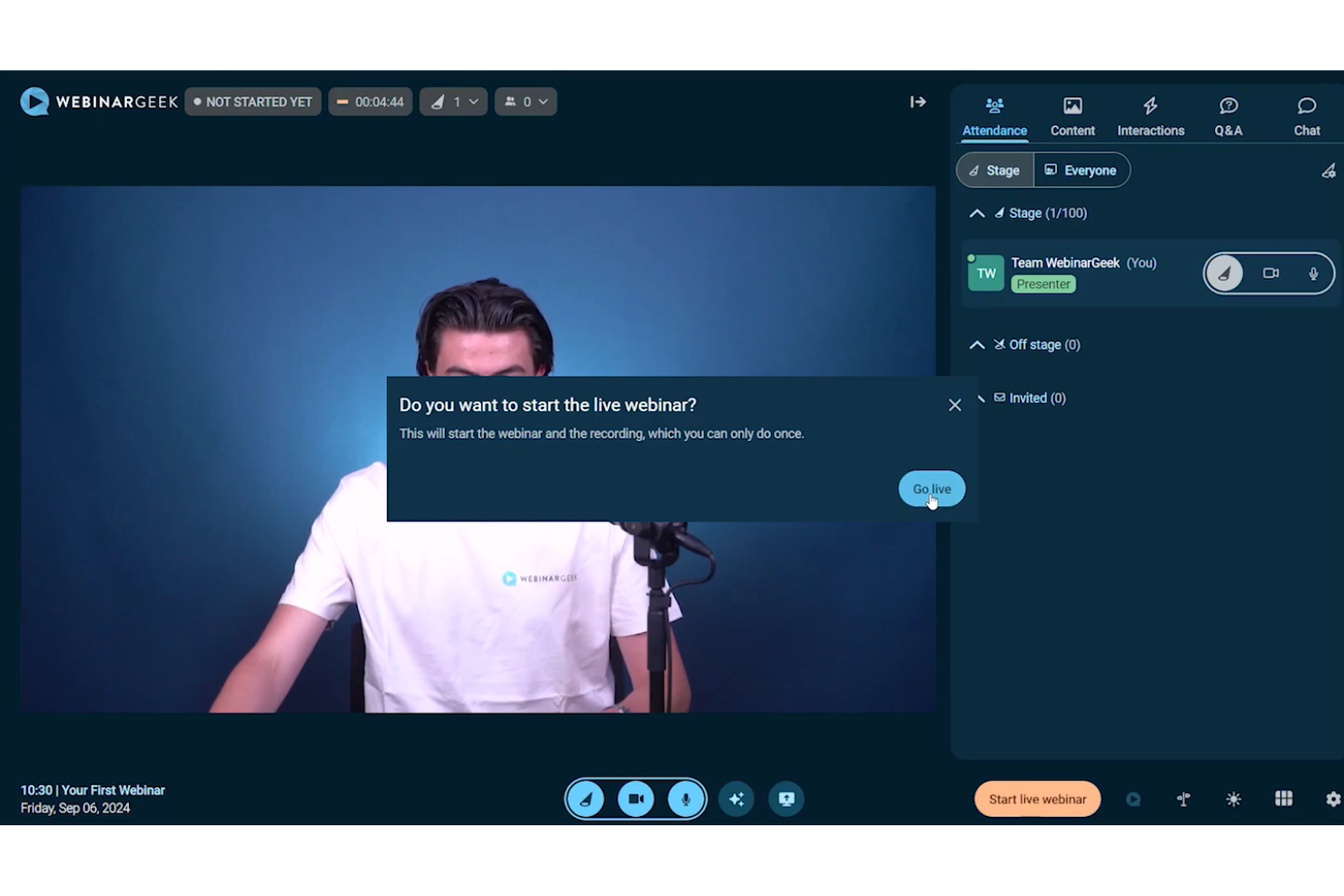Collapse the Stage (1/100) section

coord(977,212)
